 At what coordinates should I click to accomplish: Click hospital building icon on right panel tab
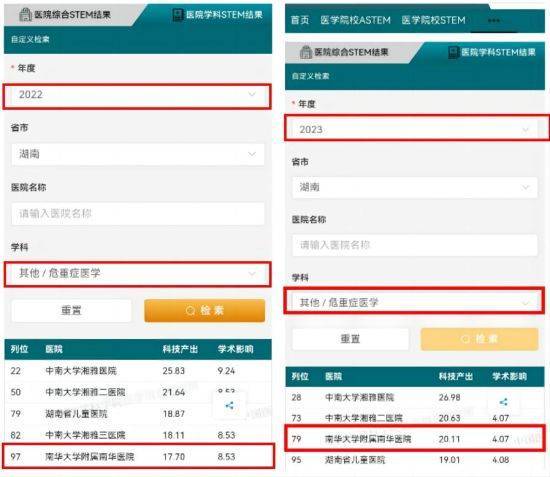point(306,52)
